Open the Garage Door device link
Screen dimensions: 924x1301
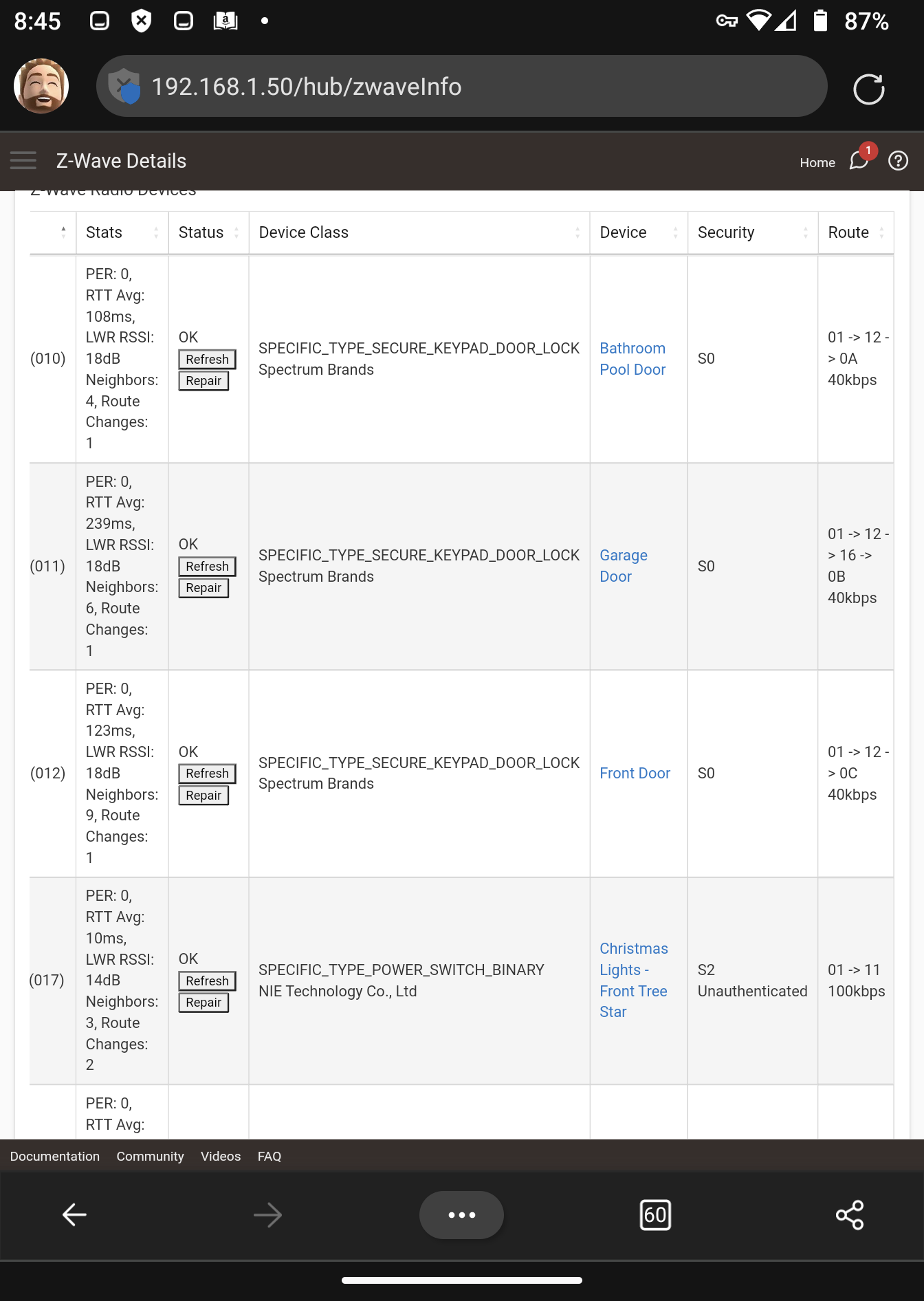click(624, 566)
